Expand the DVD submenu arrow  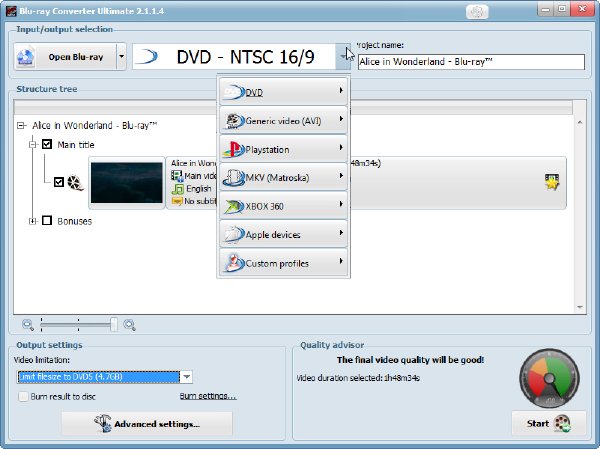(341, 90)
